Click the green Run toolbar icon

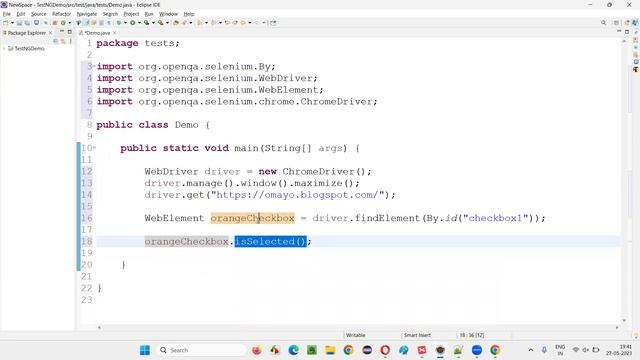(x=133, y=23)
